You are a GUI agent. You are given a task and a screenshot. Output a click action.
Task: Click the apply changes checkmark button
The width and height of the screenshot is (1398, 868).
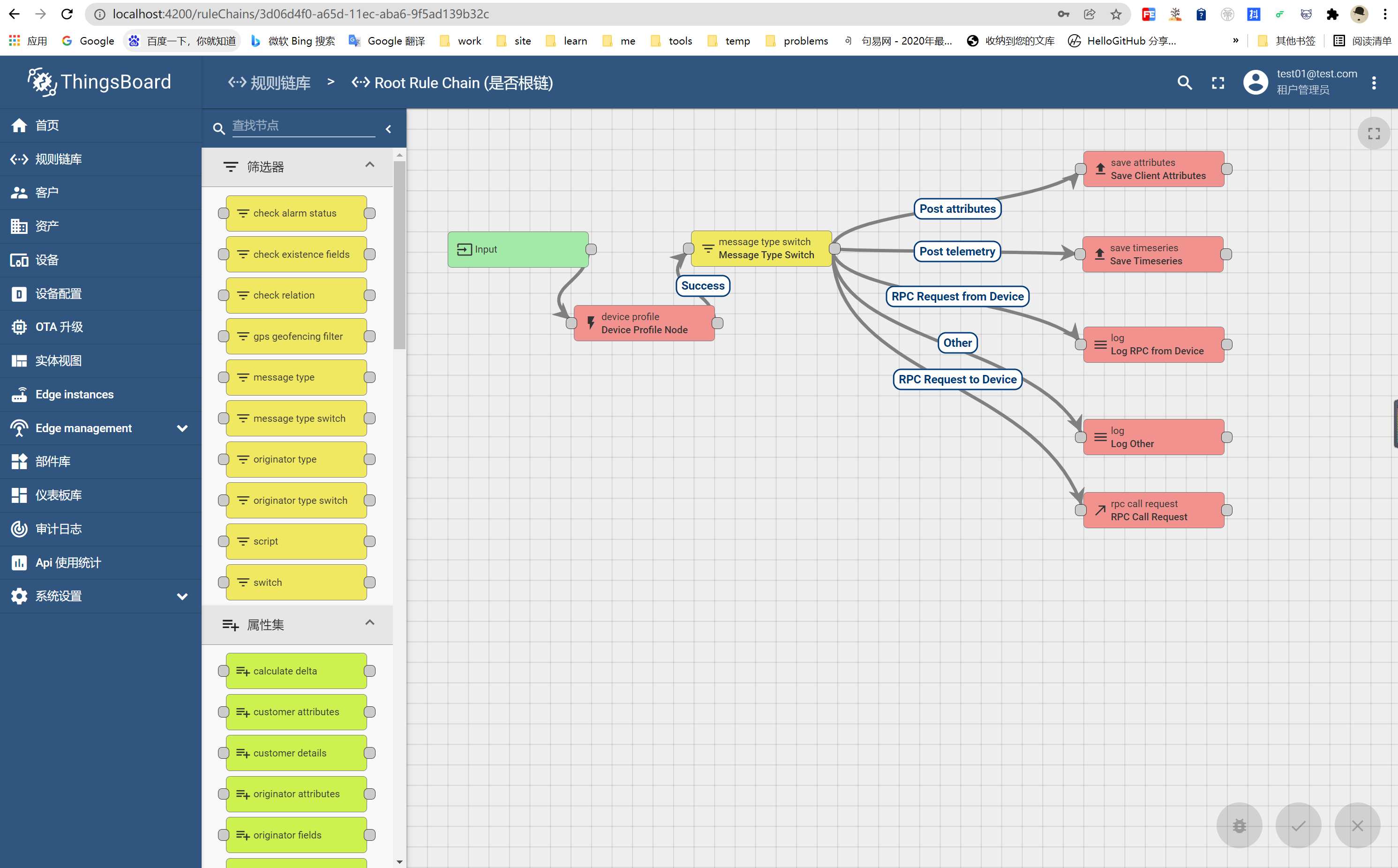[x=1298, y=825]
